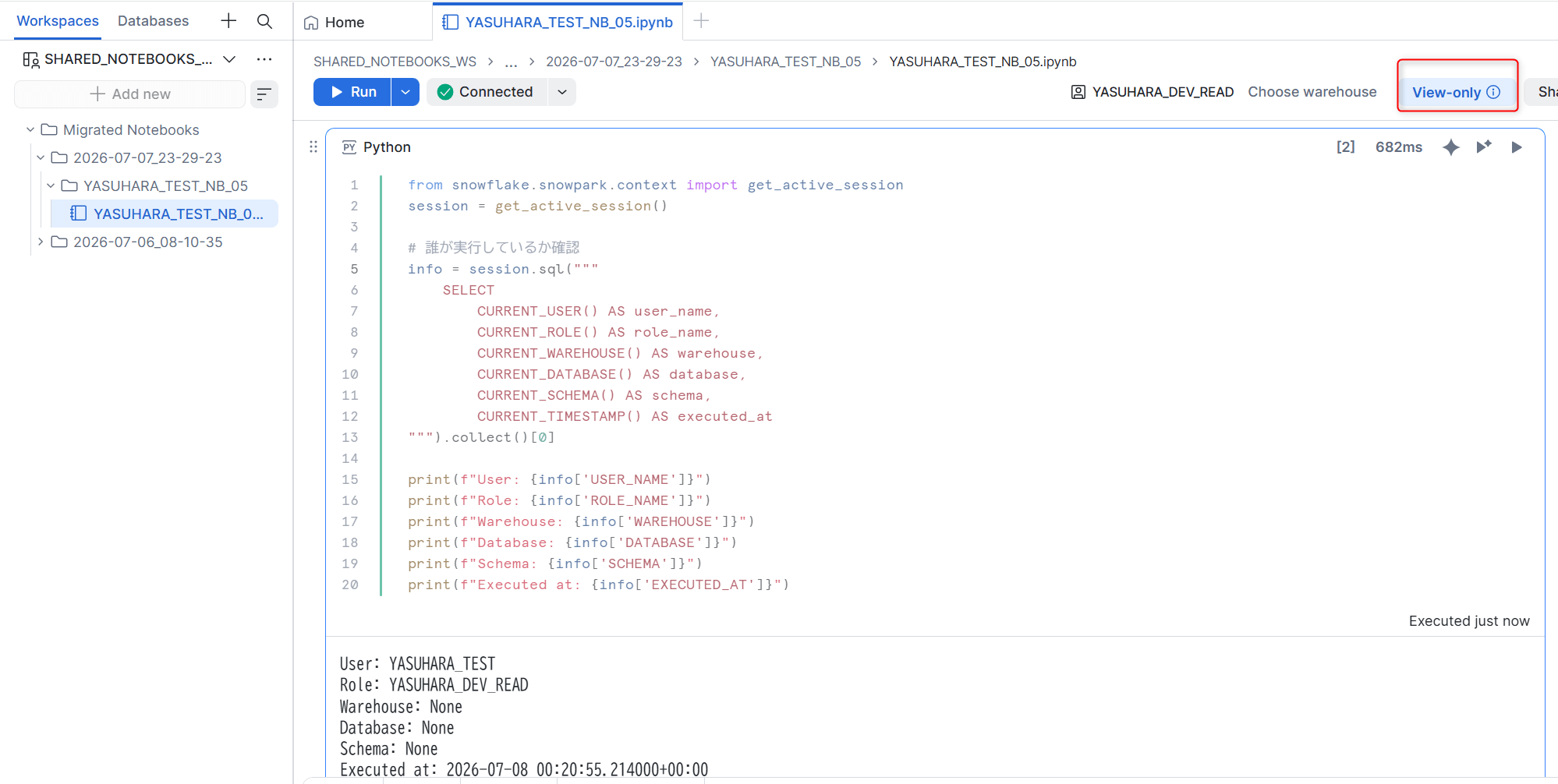1558x784 pixels.
Task: Run the Python cell with the play icon
Action: click(x=1517, y=147)
